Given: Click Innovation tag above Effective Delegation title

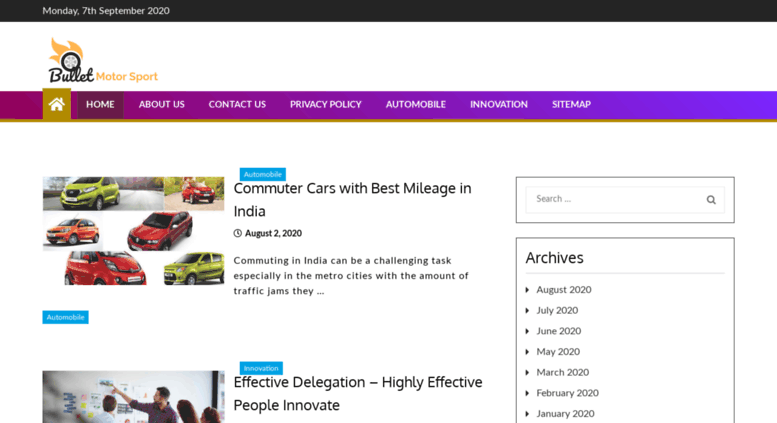Looking at the screenshot, I should click(x=261, y=368).
